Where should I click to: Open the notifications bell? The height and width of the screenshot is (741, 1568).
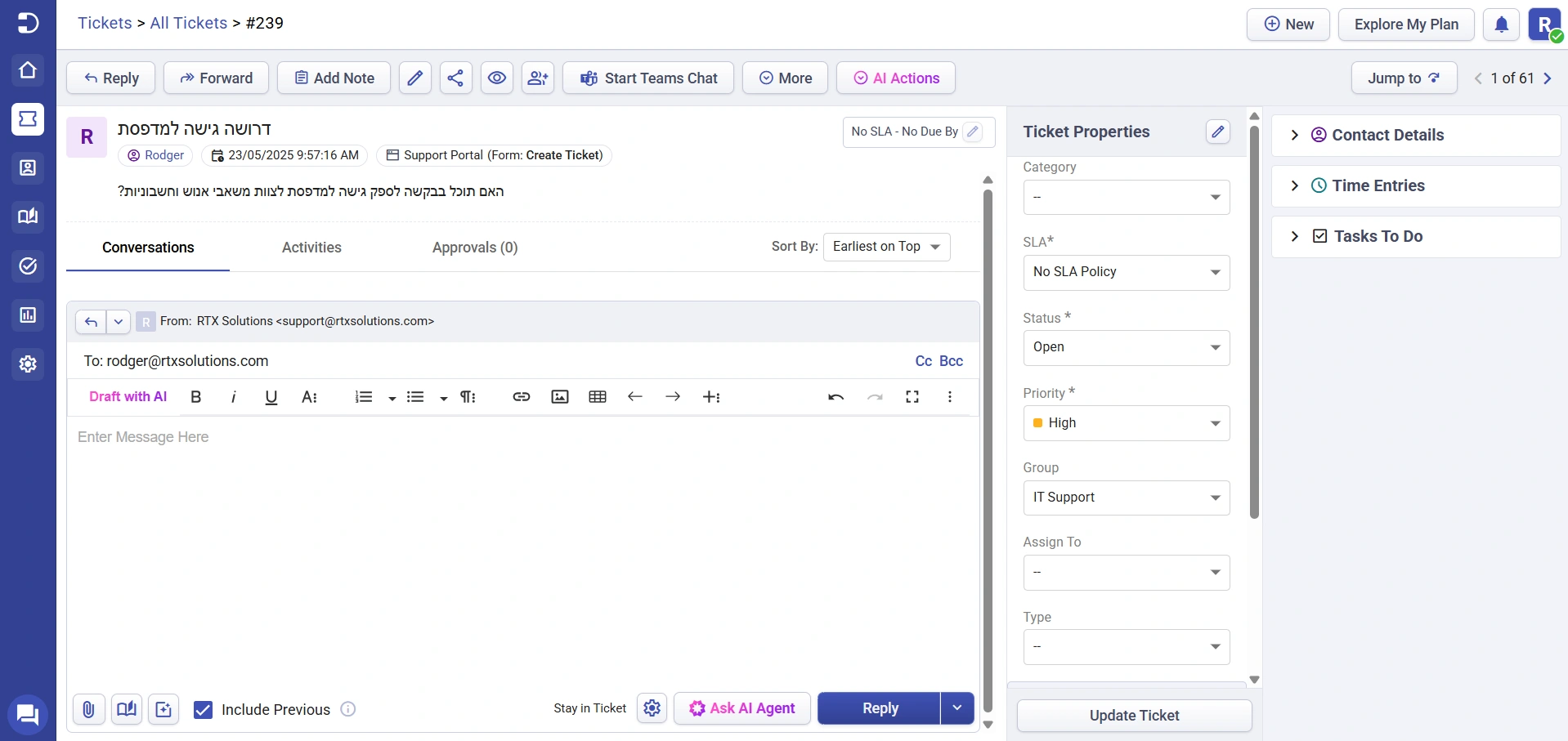coord(1501,25)
